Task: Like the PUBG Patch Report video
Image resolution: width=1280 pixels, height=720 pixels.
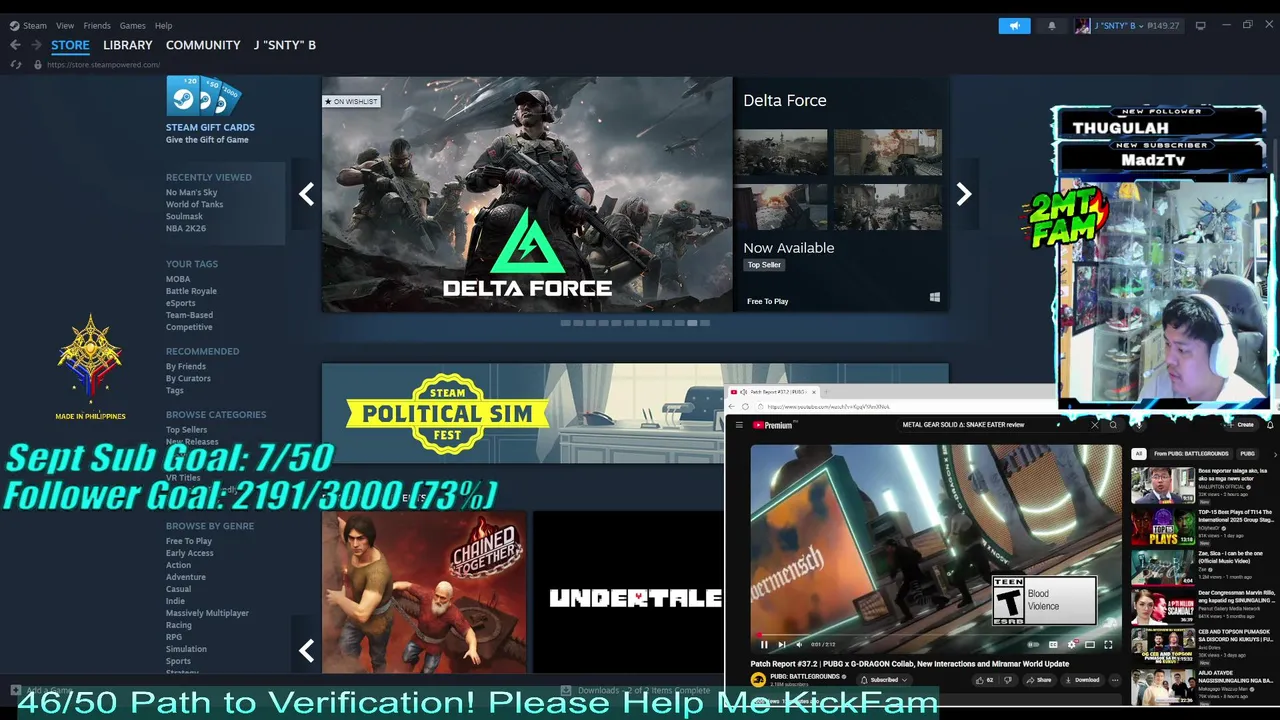Action: tap(986, 680)
